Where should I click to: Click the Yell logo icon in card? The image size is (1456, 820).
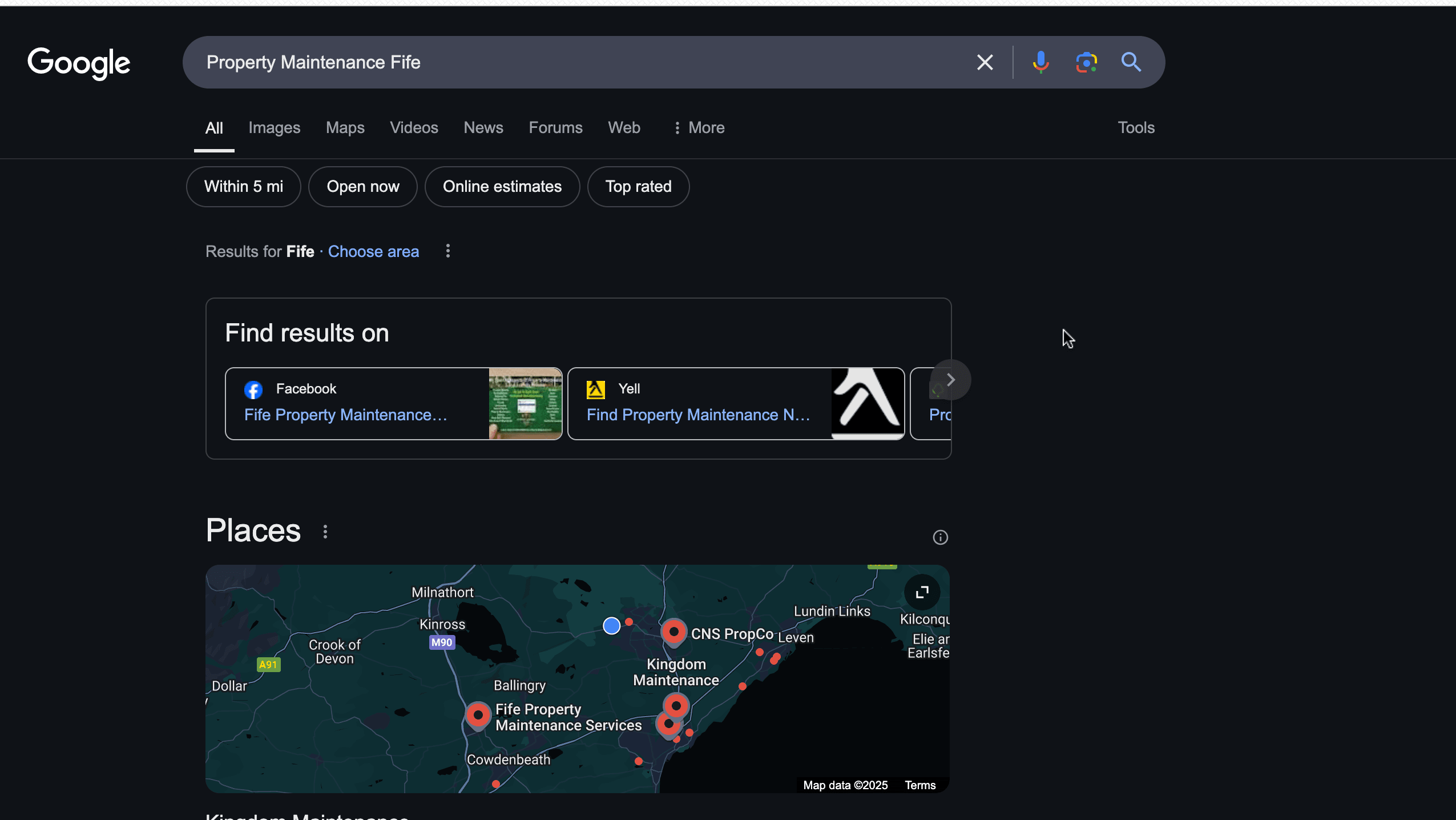tap(596, 389)
